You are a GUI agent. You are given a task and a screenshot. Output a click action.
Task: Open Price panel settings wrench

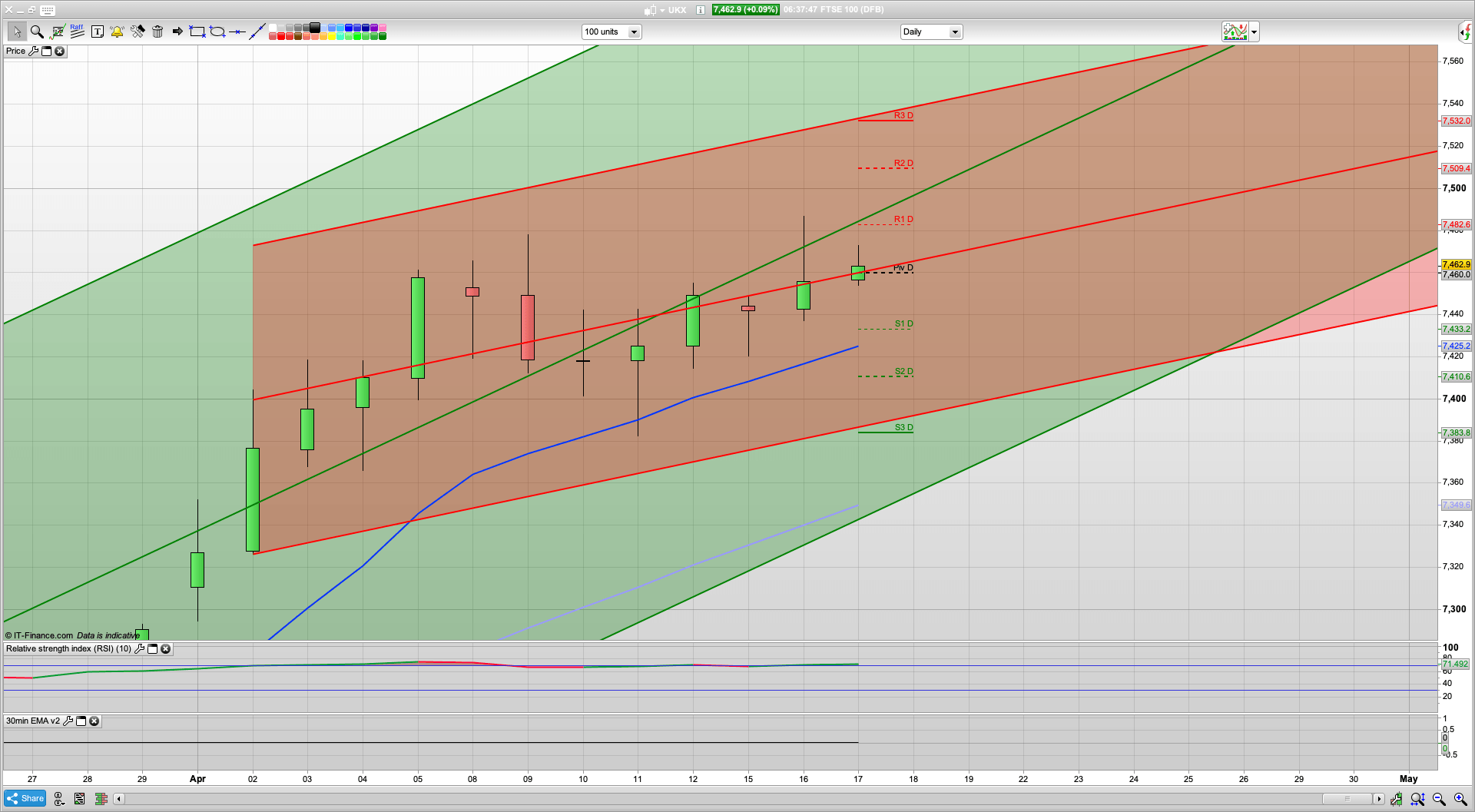point(34,51)
